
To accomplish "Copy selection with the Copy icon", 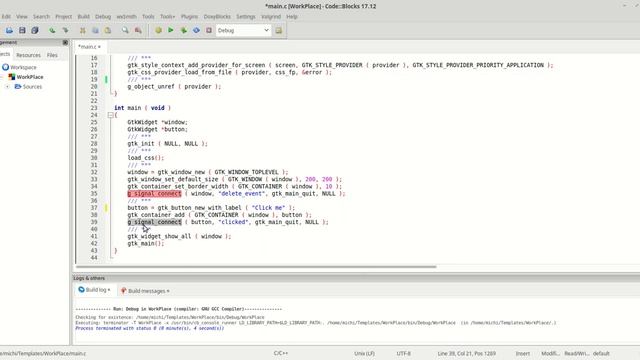I will [x=95, y=30].
